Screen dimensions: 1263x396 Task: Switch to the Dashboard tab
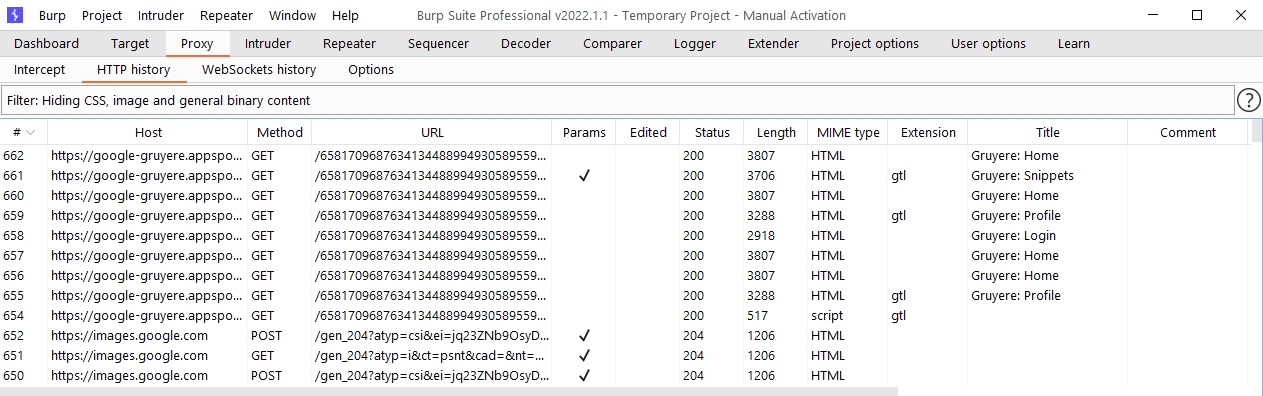(46, 44)
